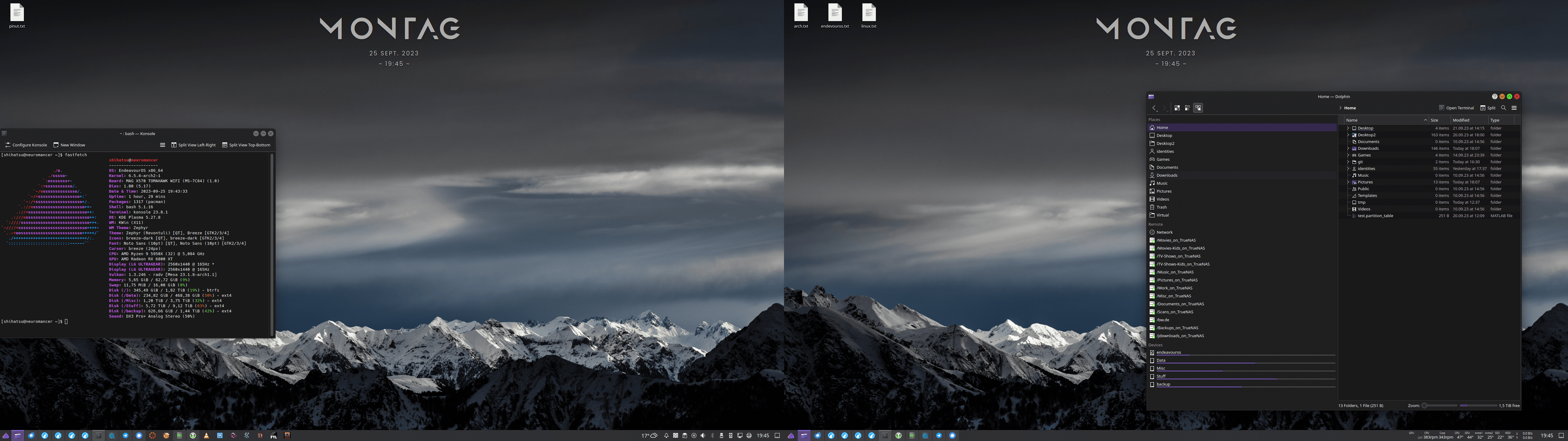Open Games in the Dolphin Places panel
Screen dimensions: 1568x441
[1242, 159]
